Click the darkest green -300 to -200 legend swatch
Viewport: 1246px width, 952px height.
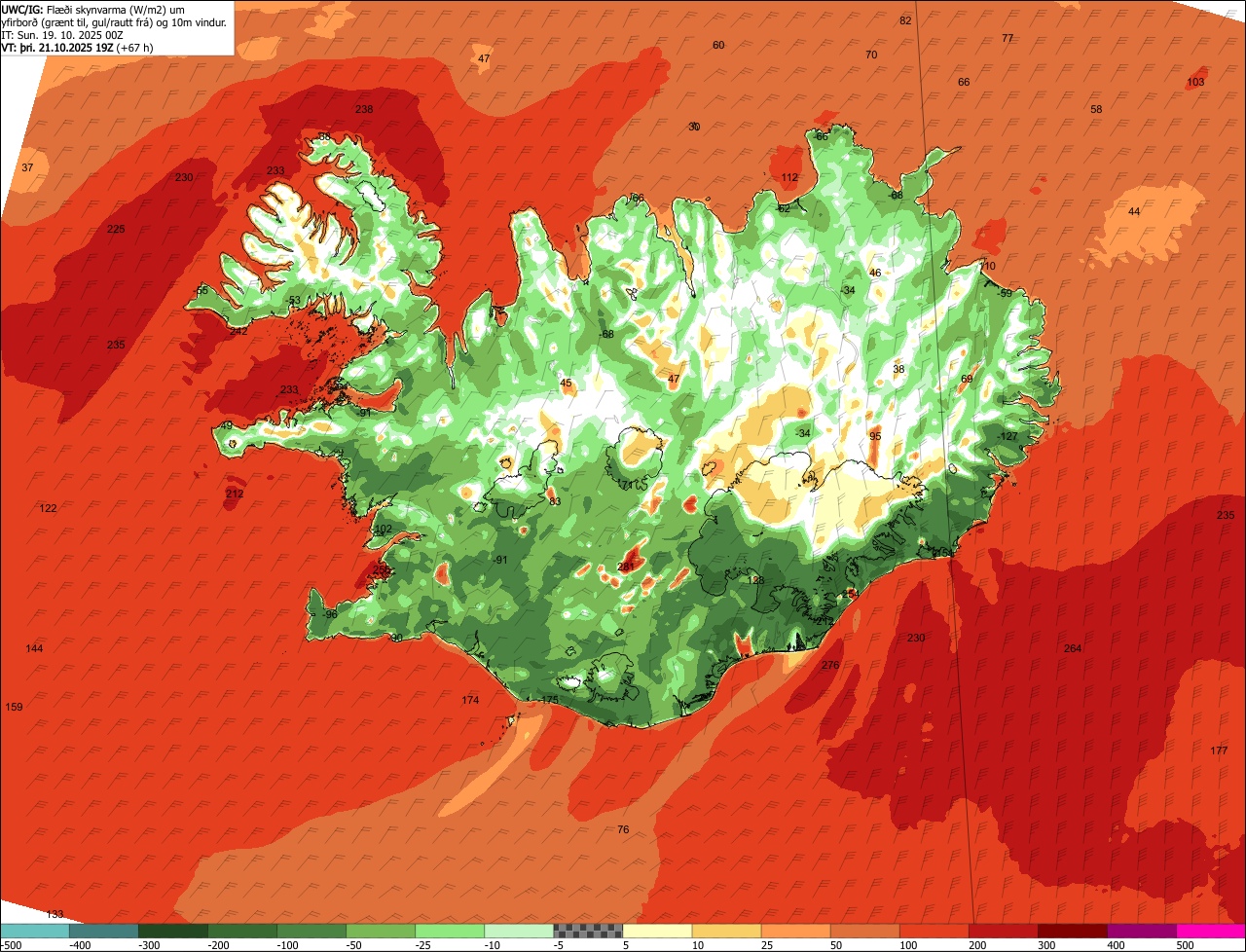173,931
